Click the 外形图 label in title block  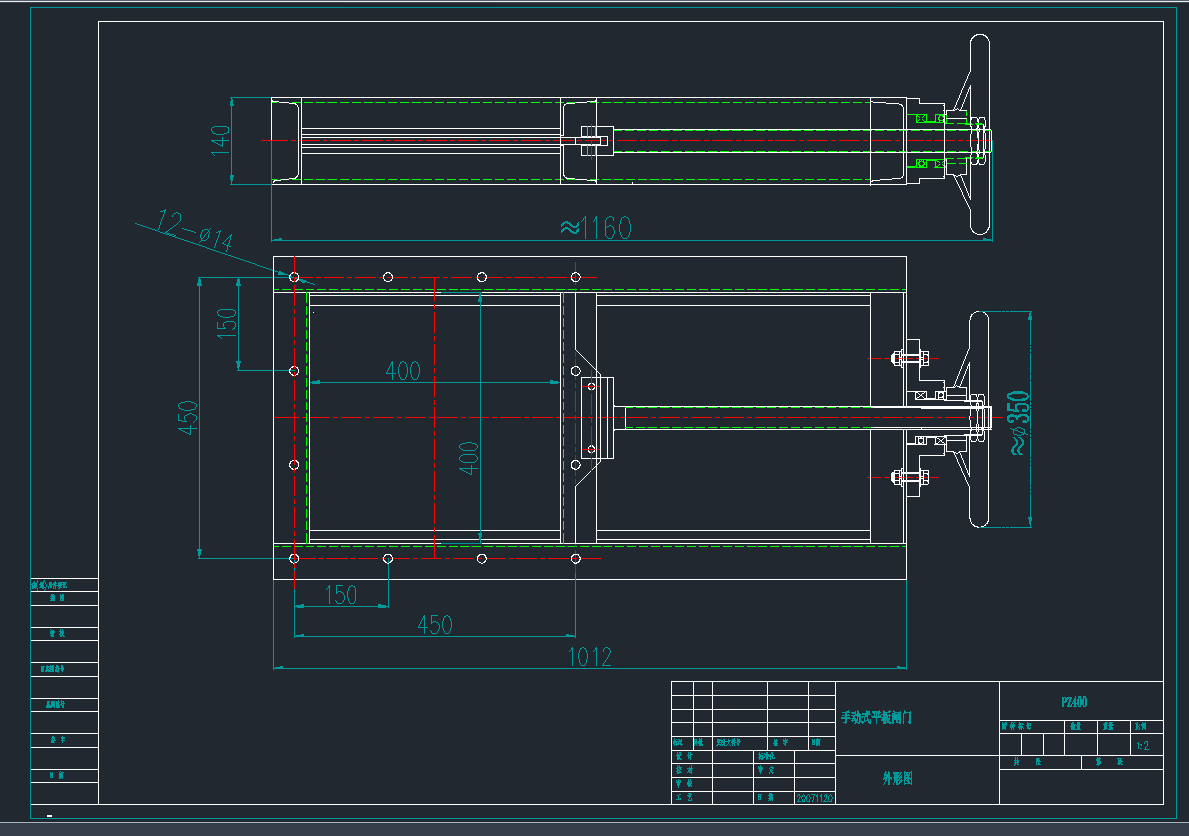pyautogui.click(x=897, y=778)
